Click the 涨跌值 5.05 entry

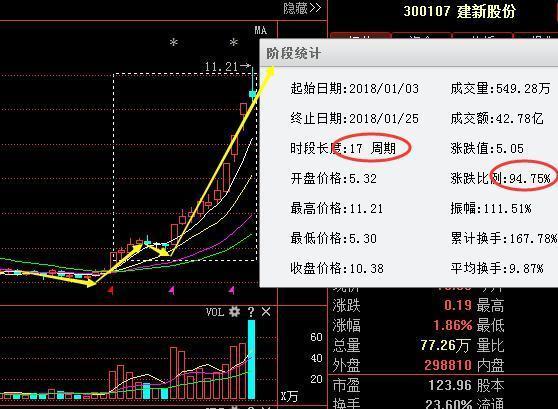click(487, 148)
